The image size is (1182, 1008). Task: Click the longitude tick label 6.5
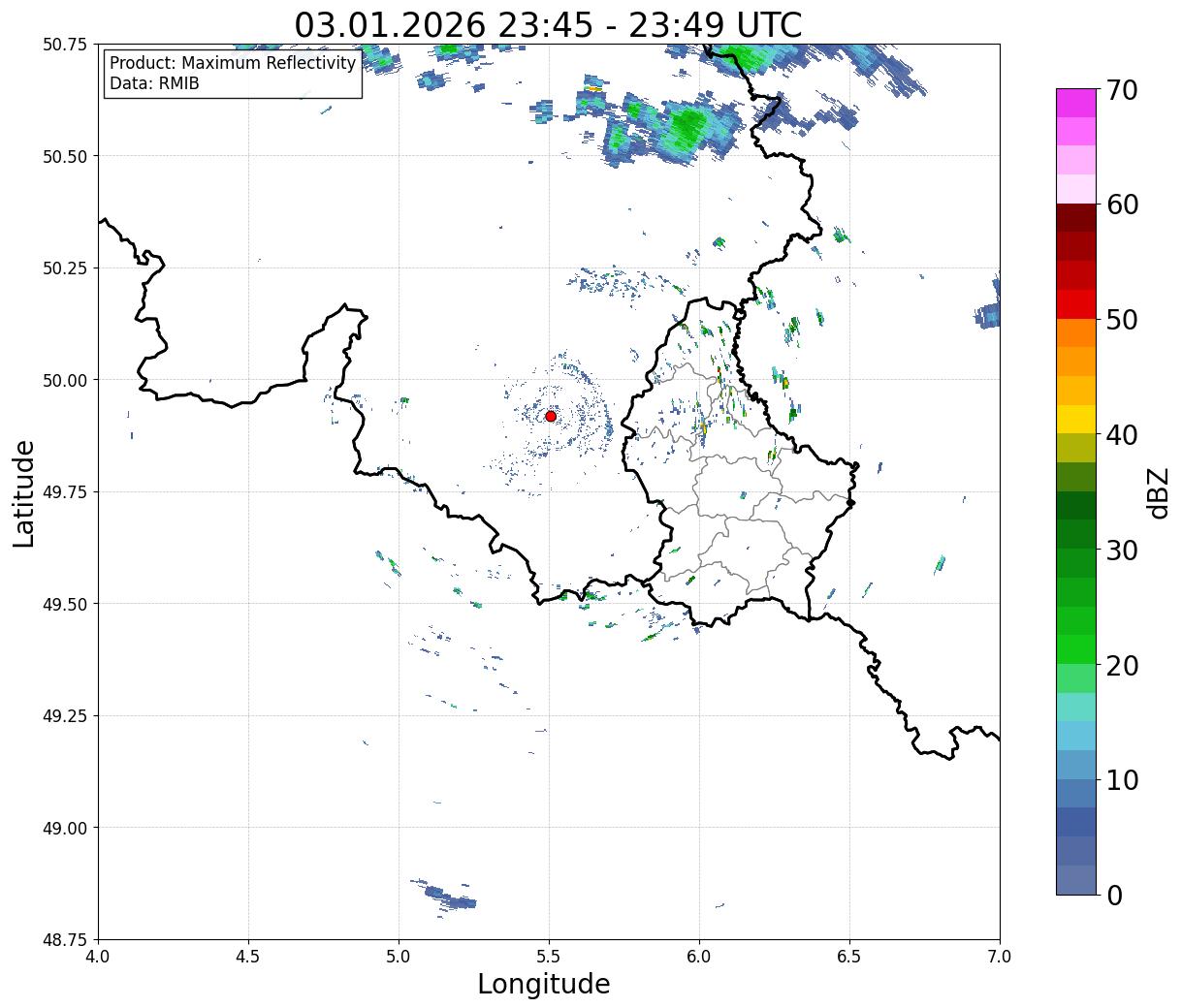849,957
